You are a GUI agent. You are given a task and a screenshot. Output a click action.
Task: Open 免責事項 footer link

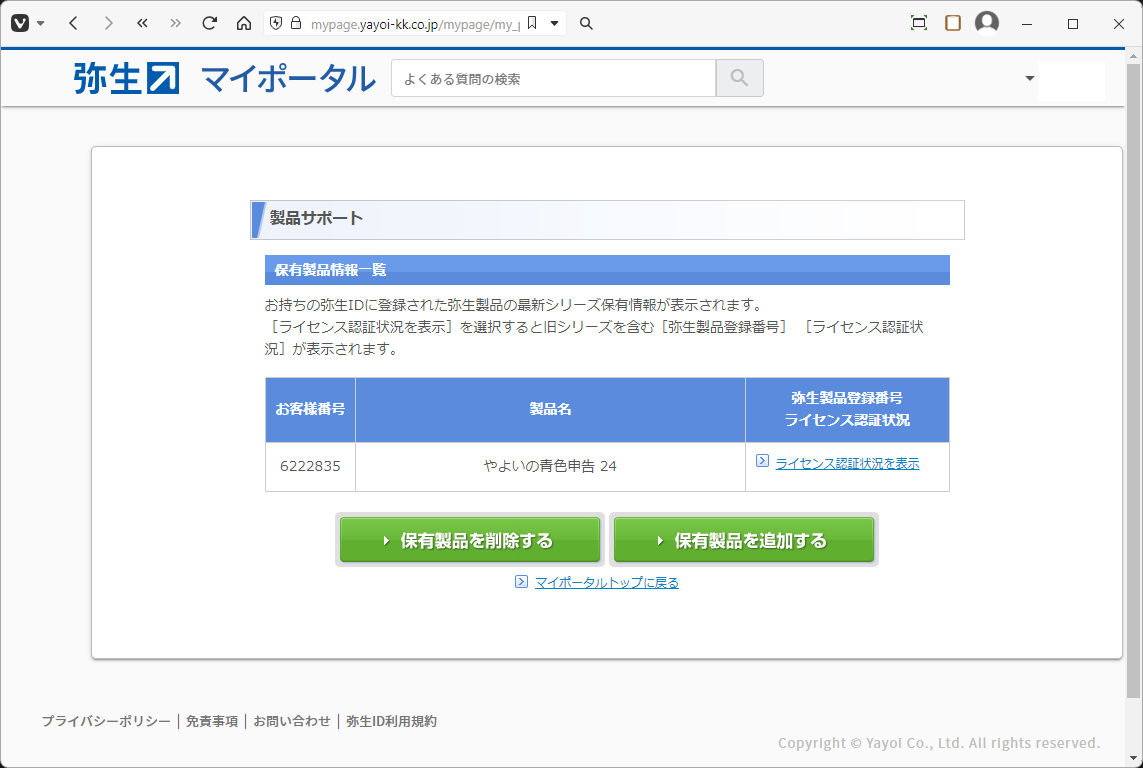click(x=211, y=721)
